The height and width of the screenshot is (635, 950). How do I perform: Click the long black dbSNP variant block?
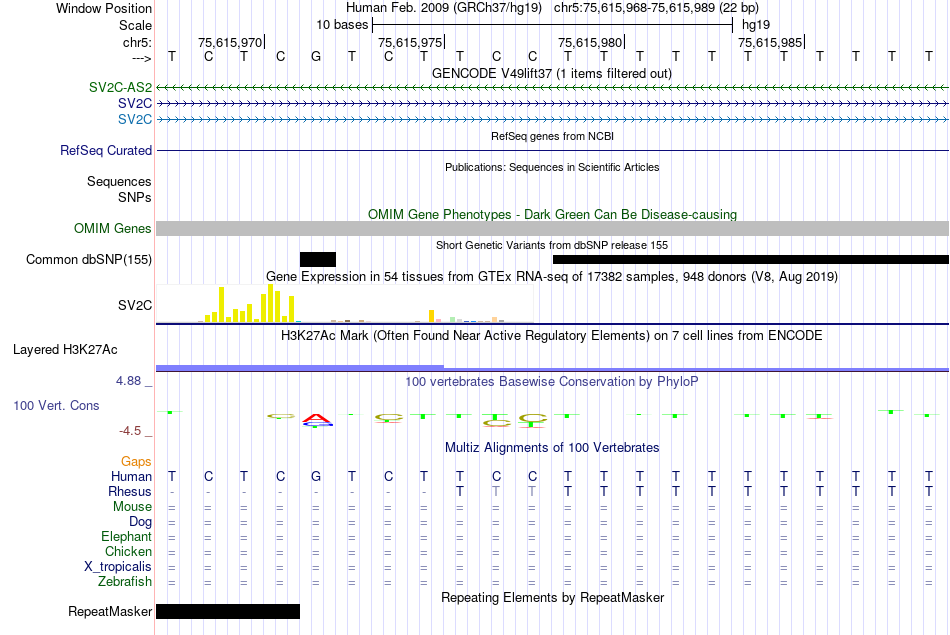pos(751,259)
